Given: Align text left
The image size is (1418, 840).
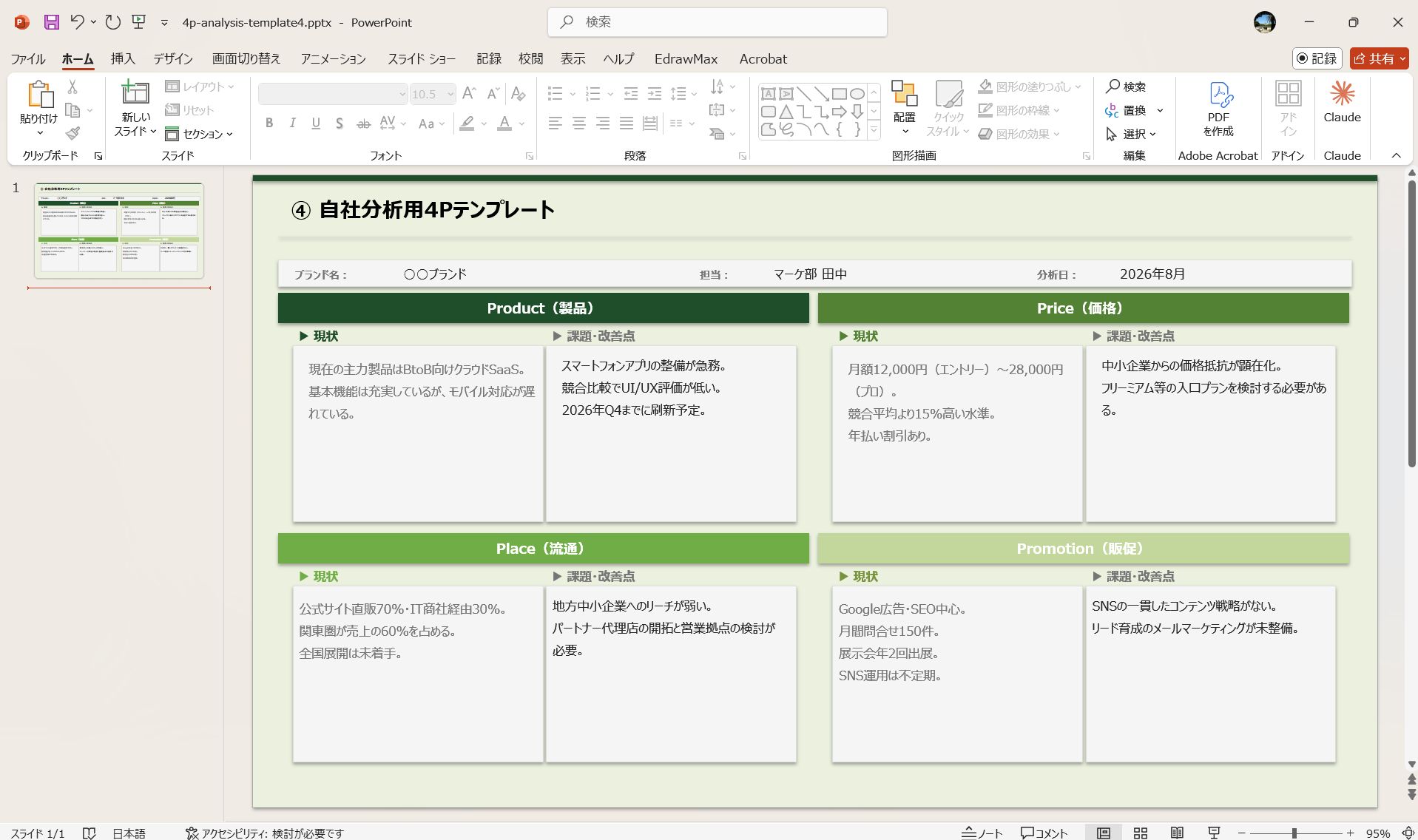Looking at the screenshot, I should coord(556,123).
